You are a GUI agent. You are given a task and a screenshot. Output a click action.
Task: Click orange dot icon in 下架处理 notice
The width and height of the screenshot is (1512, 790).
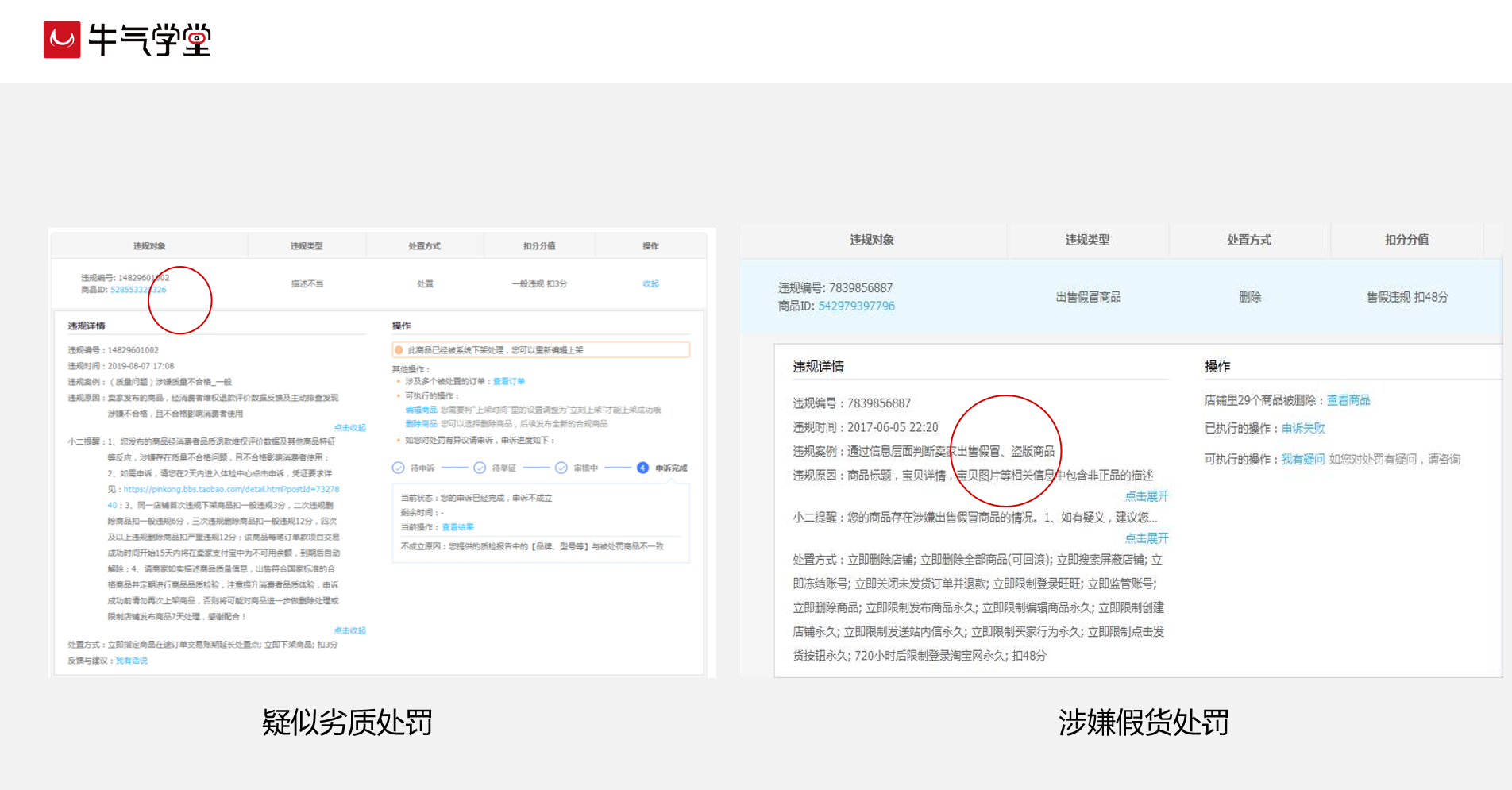(x=399, y=350)
